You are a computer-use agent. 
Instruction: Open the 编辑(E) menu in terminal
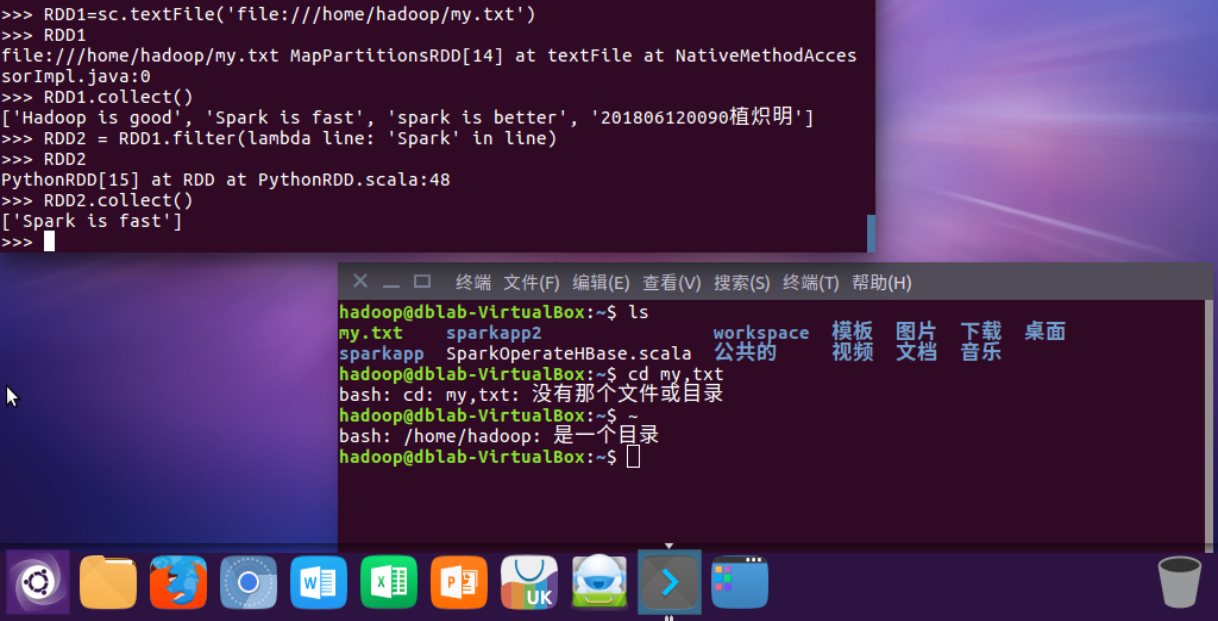601,283
